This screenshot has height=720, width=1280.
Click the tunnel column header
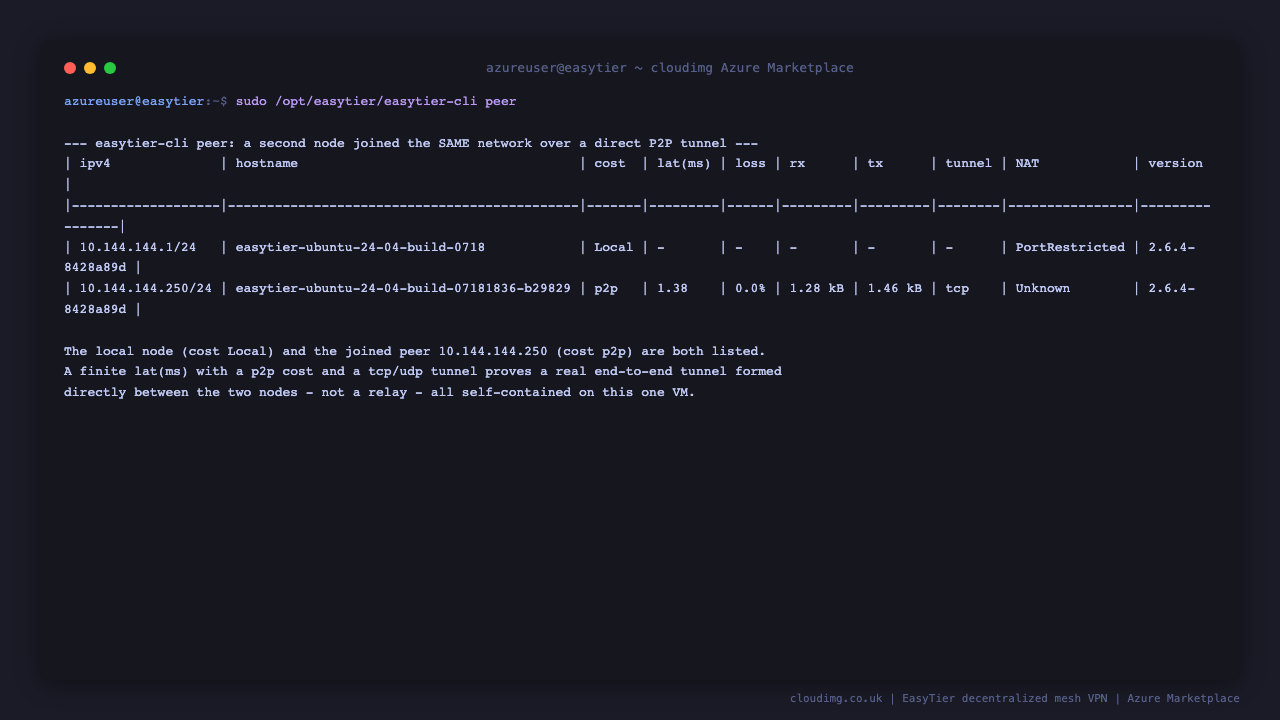969,163
